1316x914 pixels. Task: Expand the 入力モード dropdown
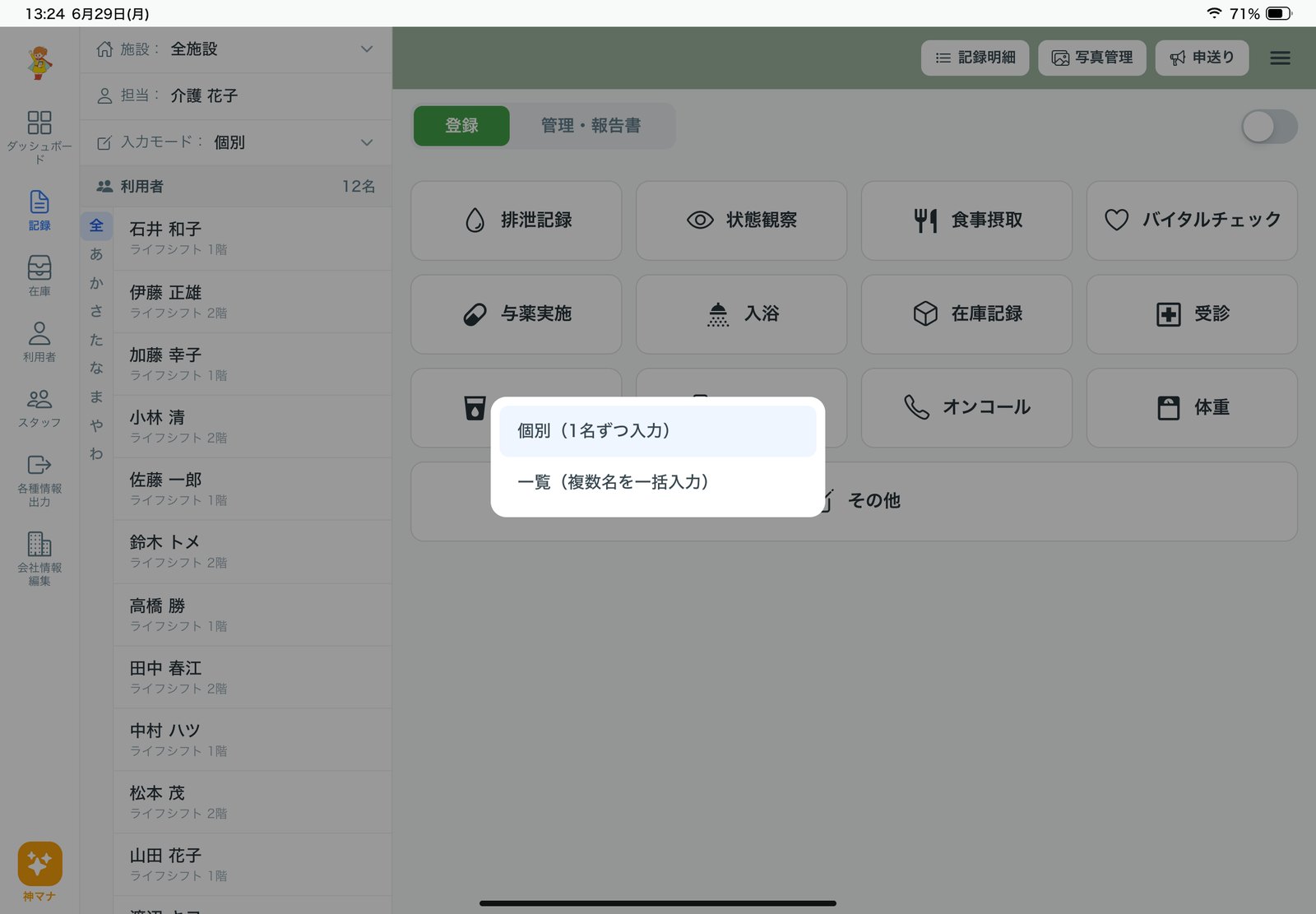(x=235, y=142)
